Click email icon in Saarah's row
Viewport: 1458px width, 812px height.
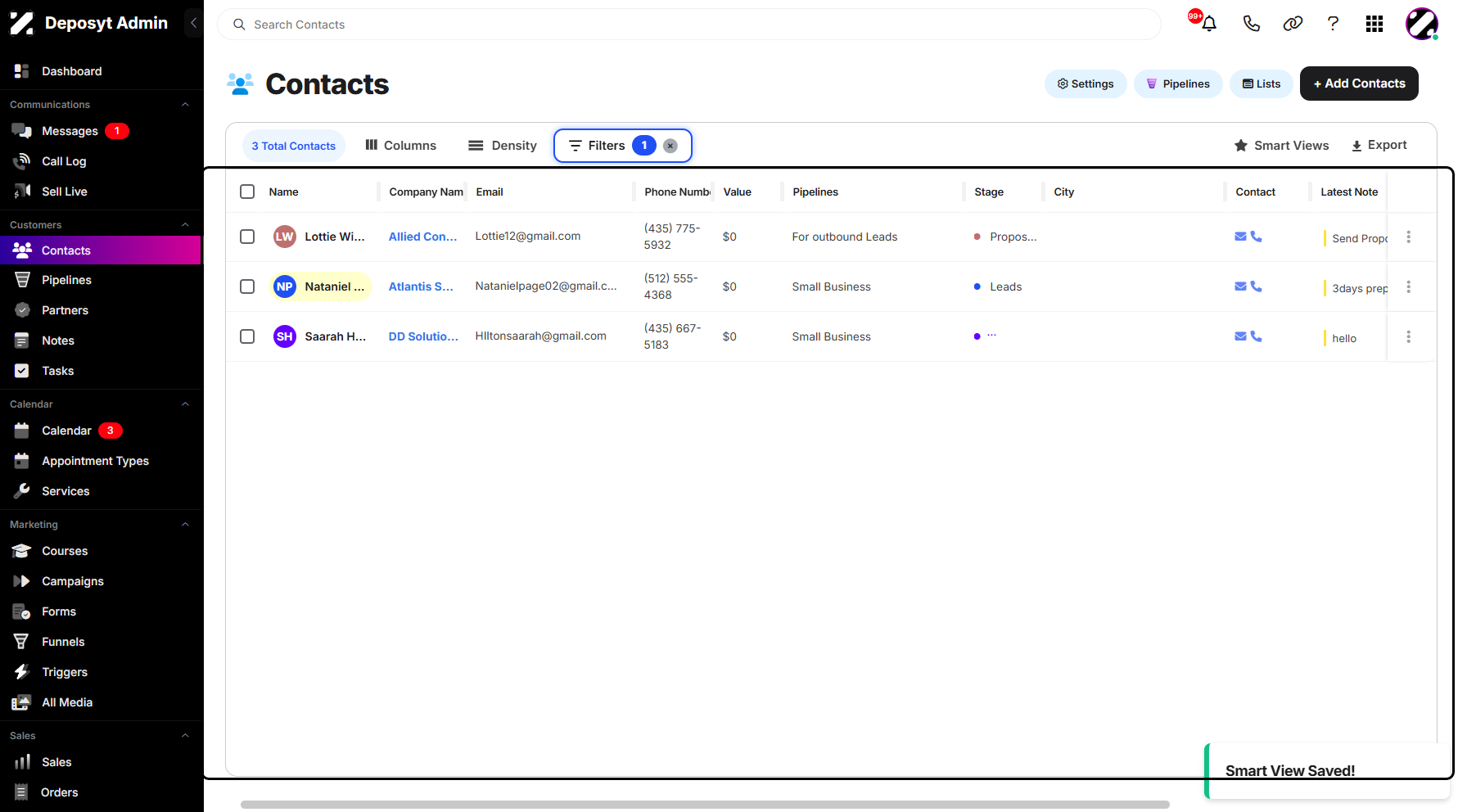coord(1240,336)
